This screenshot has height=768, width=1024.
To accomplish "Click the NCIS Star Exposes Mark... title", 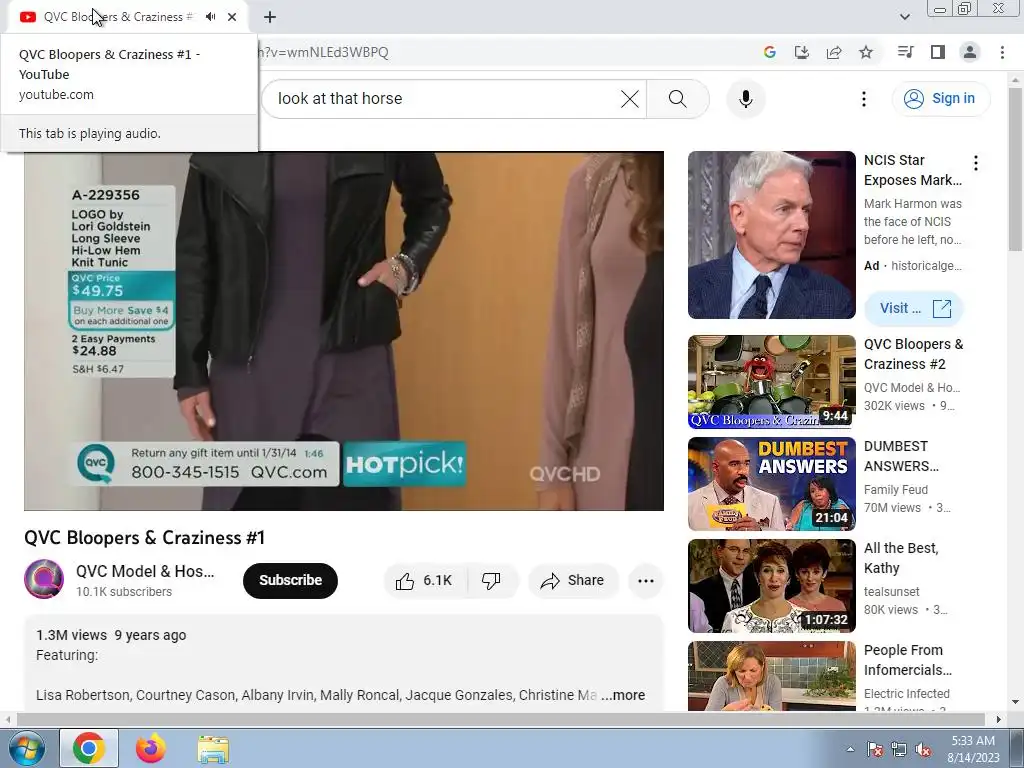I will (912, 170).
